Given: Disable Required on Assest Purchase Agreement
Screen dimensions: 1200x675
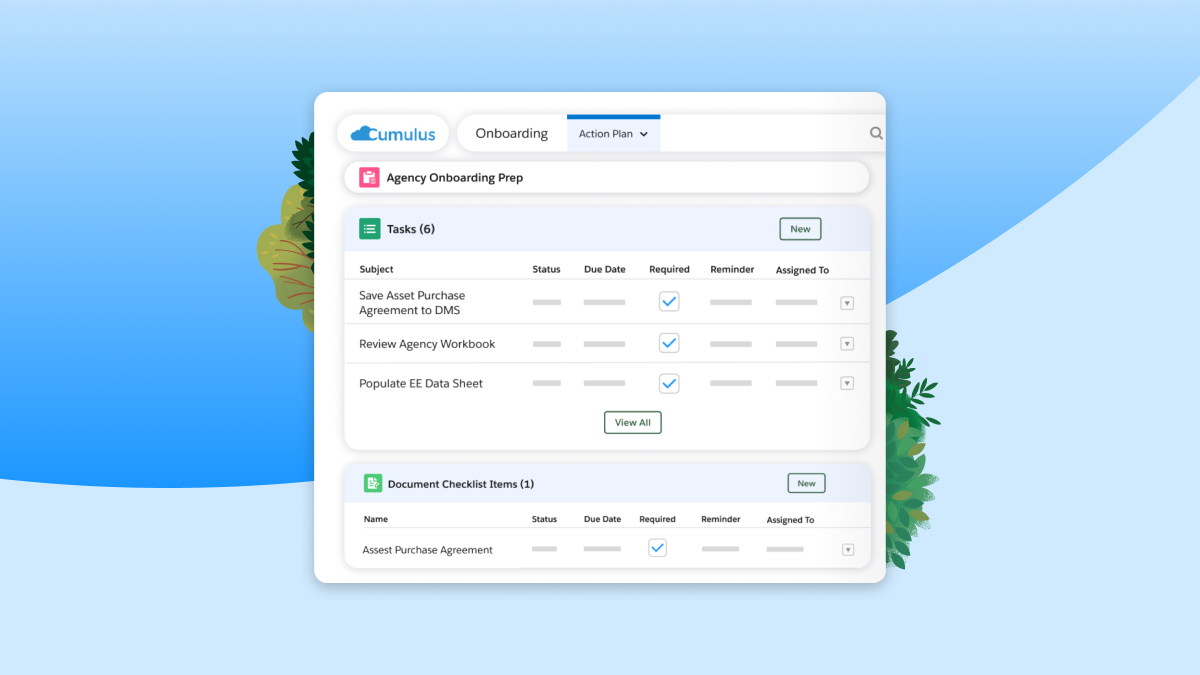Looking at the screenshot, I should pos(657,547).
